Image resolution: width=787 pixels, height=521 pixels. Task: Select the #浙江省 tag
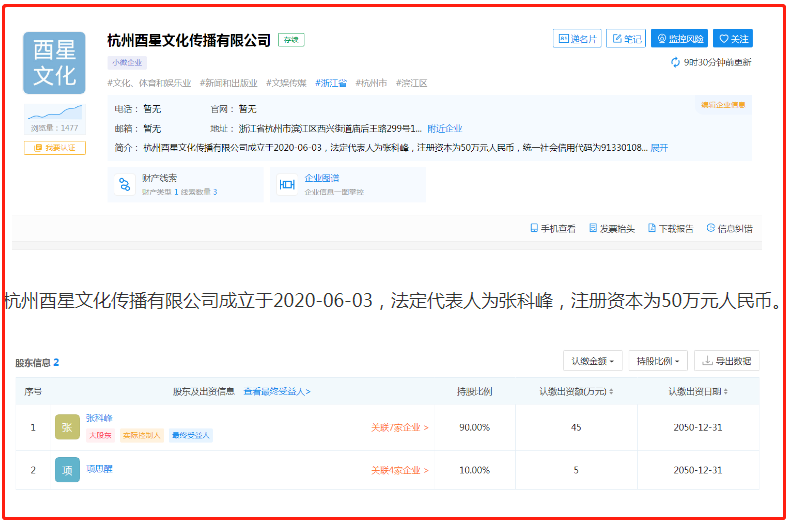click(331, 83)
